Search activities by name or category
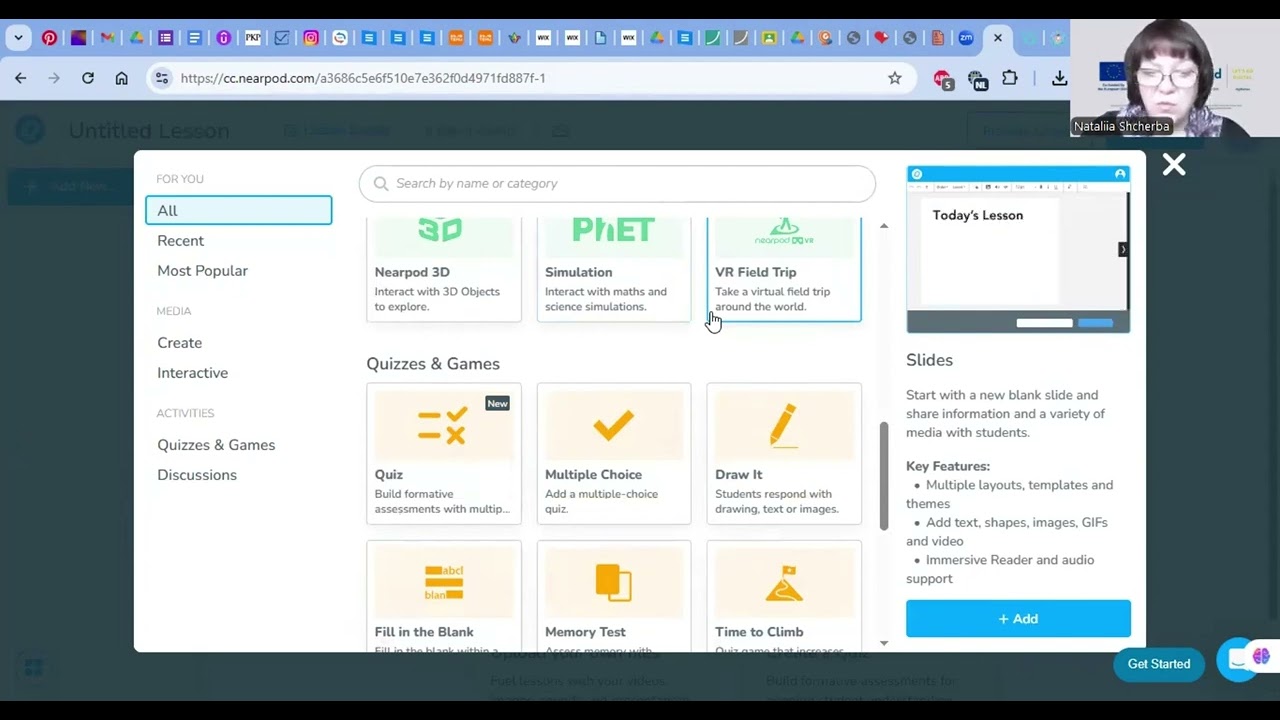 617,183
